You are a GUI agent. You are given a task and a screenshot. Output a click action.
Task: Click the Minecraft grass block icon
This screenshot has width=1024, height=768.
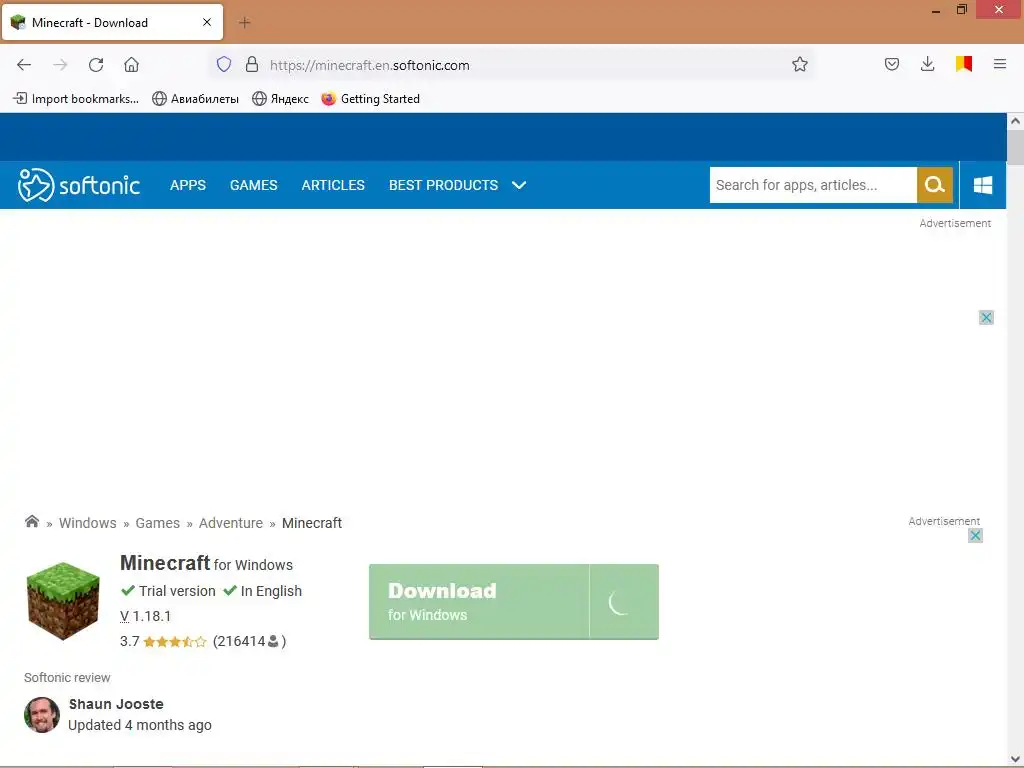(x=63, y=601)
